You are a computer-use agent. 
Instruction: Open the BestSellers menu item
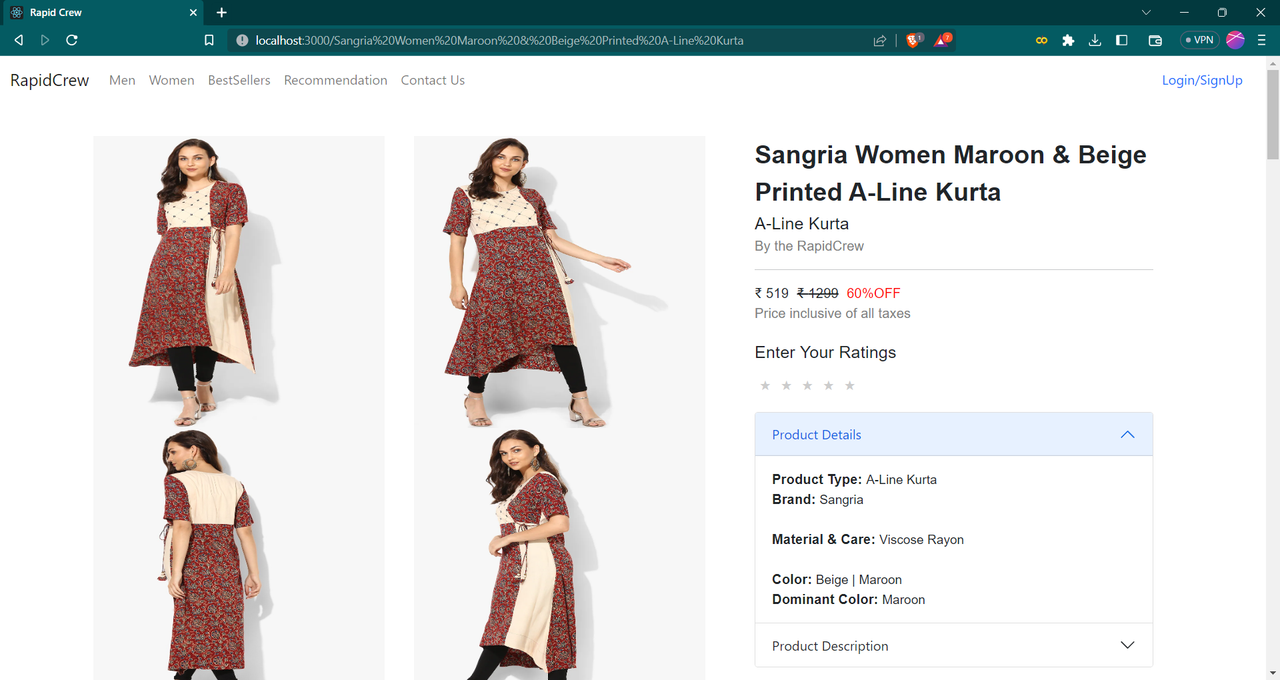[239, 80]
